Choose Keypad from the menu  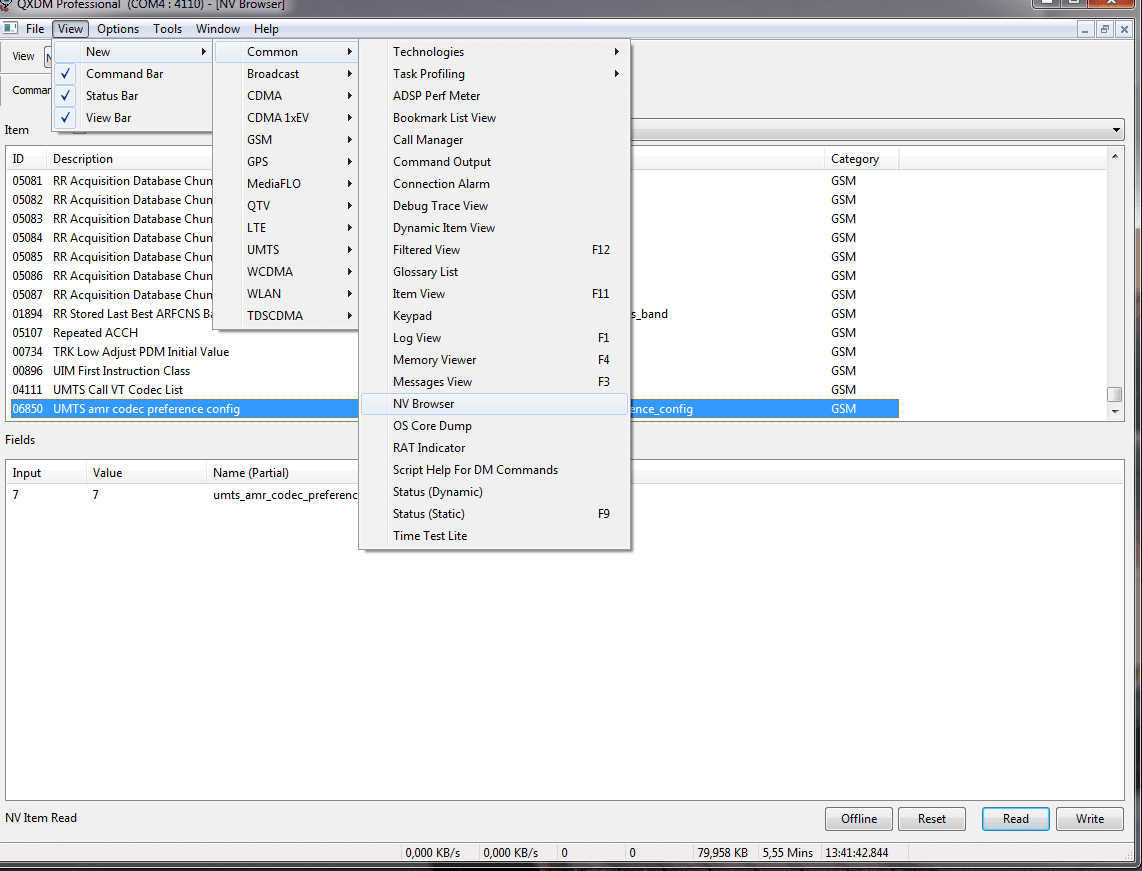point(495,315)
